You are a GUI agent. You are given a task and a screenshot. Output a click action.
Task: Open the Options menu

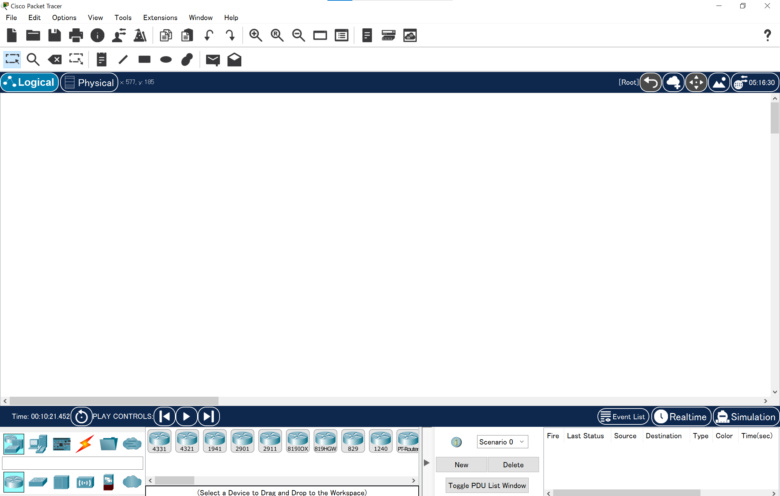(64, 17)
